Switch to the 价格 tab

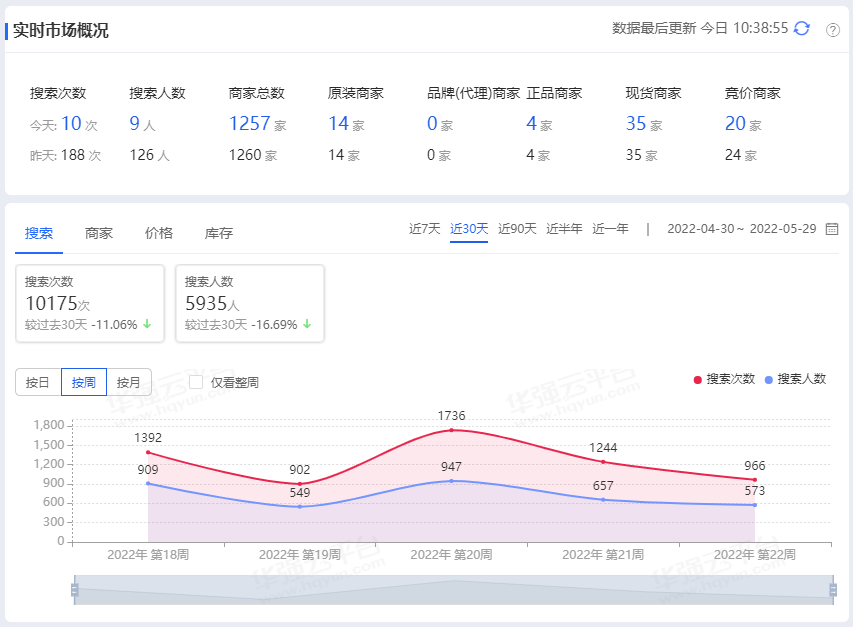click(158, 233)
